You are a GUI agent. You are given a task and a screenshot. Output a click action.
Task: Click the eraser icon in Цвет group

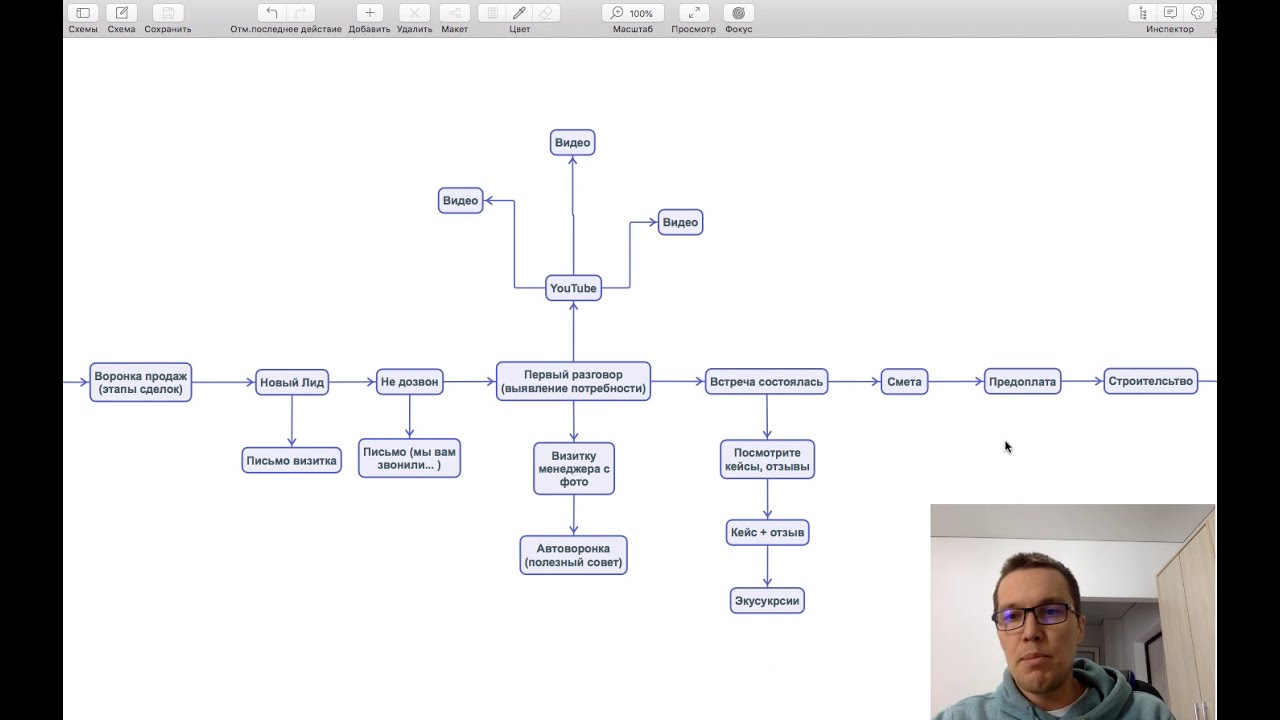click(546, 13)
